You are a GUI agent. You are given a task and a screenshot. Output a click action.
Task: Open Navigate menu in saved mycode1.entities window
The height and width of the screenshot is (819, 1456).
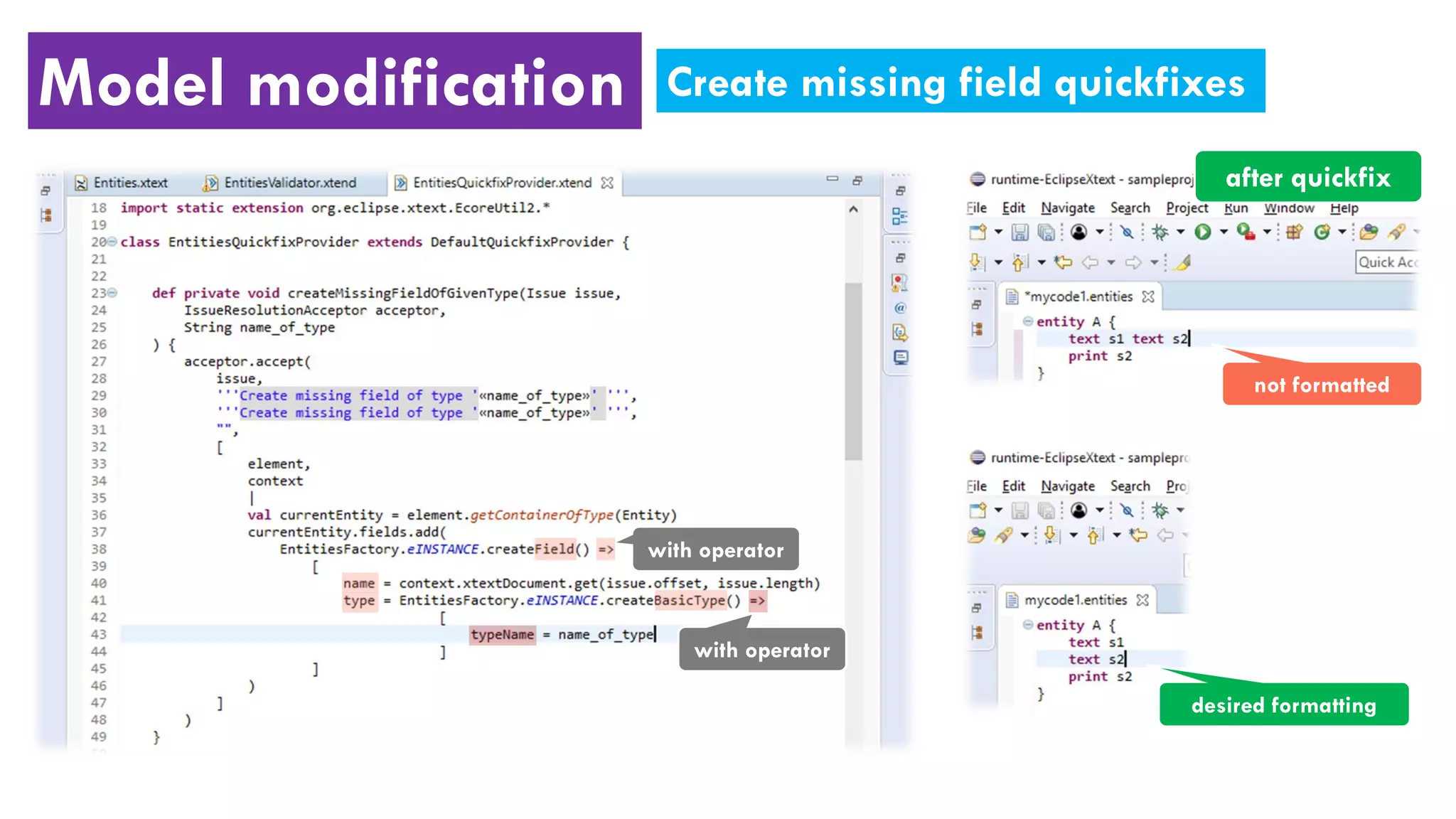coord(1068,486)
